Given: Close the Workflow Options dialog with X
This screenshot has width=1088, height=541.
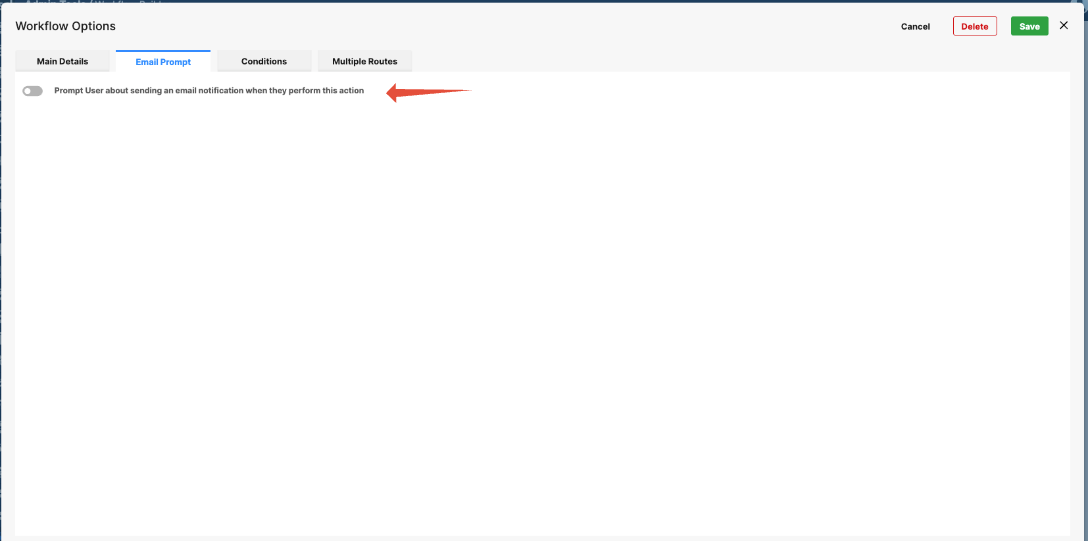Looking at the screenshot, I should [1064, 26].
